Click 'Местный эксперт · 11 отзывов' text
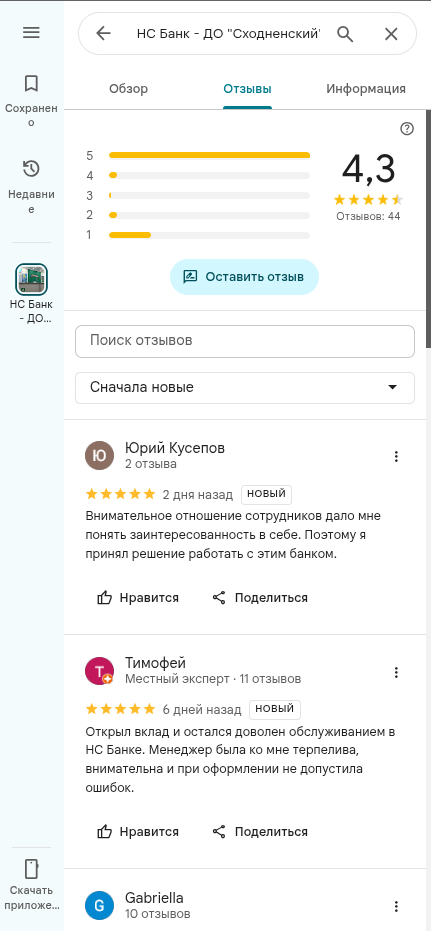The height and width of the screenshot is (931, 431). point(213,678)
